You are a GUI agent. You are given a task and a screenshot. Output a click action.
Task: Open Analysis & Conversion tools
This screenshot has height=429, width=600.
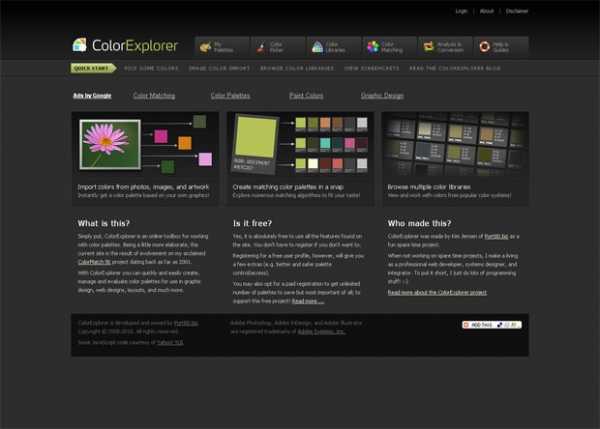tap(441, 46)
